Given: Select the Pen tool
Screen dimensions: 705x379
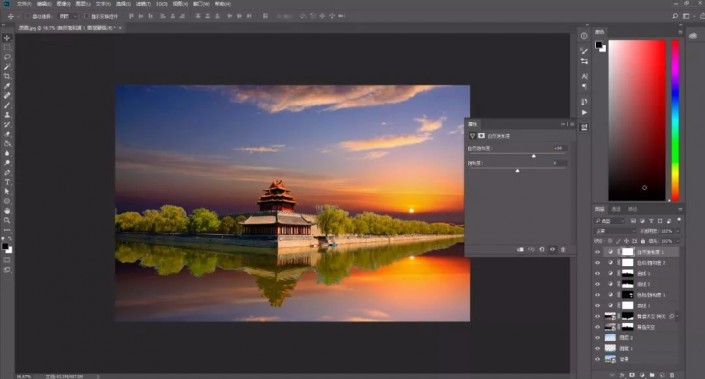Looking at the screenshot, I should 7,173.
